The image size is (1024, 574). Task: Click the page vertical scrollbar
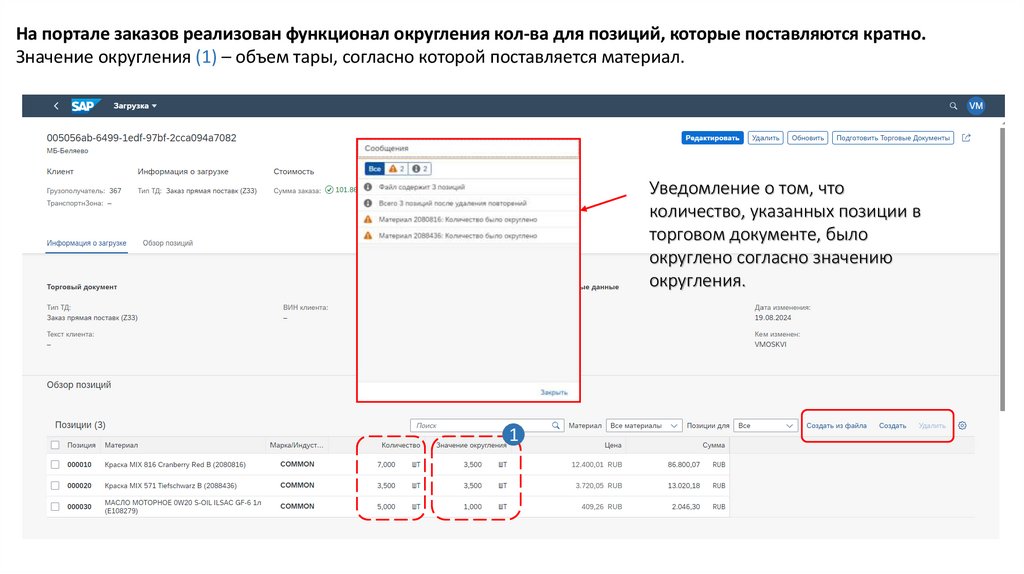pyautogui.click(x=1002, y=268)
